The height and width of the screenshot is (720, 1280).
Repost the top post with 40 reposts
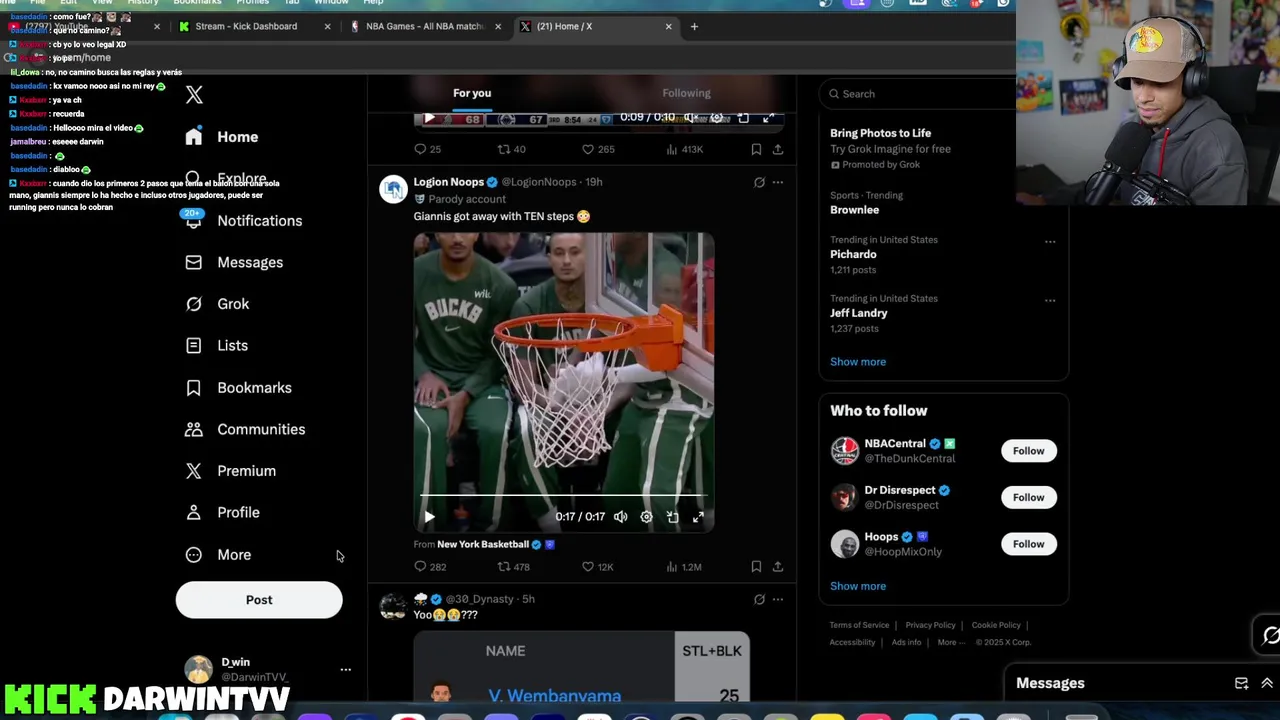point(511,149)
